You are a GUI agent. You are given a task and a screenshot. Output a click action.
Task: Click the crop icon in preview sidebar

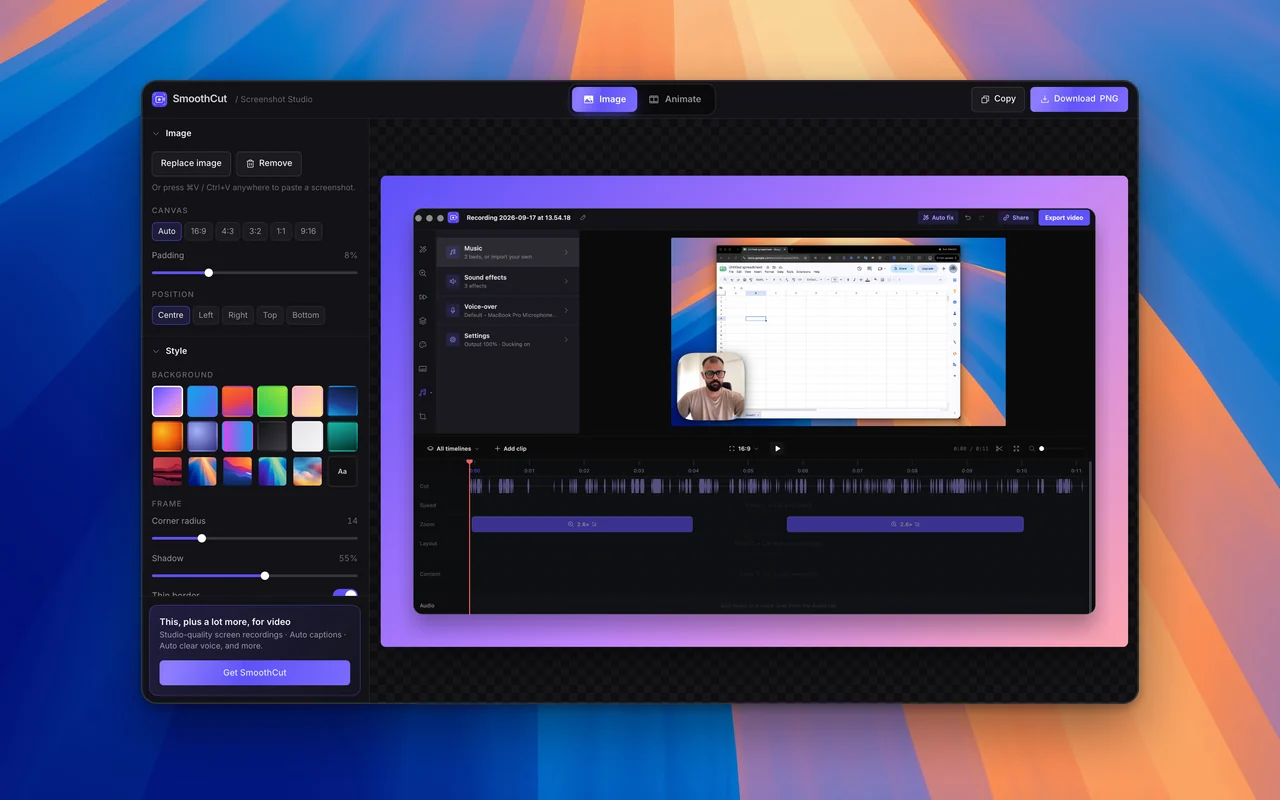(423, 416)
